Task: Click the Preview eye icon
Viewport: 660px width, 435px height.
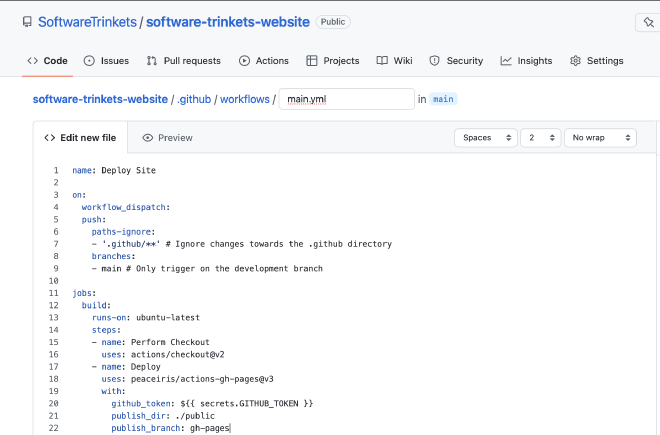Action: (148, 138)
